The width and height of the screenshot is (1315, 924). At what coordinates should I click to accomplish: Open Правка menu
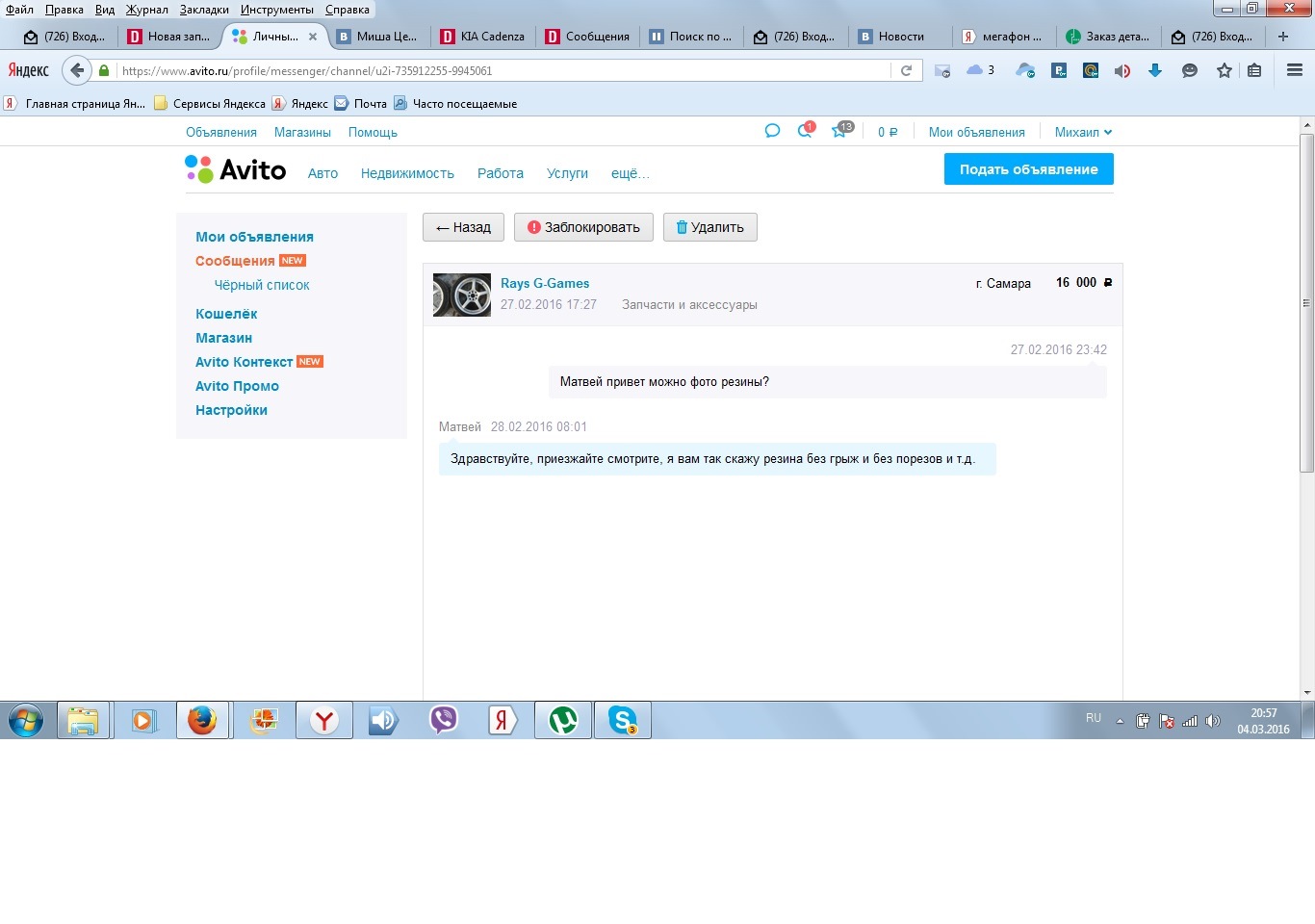pos(64,10)
